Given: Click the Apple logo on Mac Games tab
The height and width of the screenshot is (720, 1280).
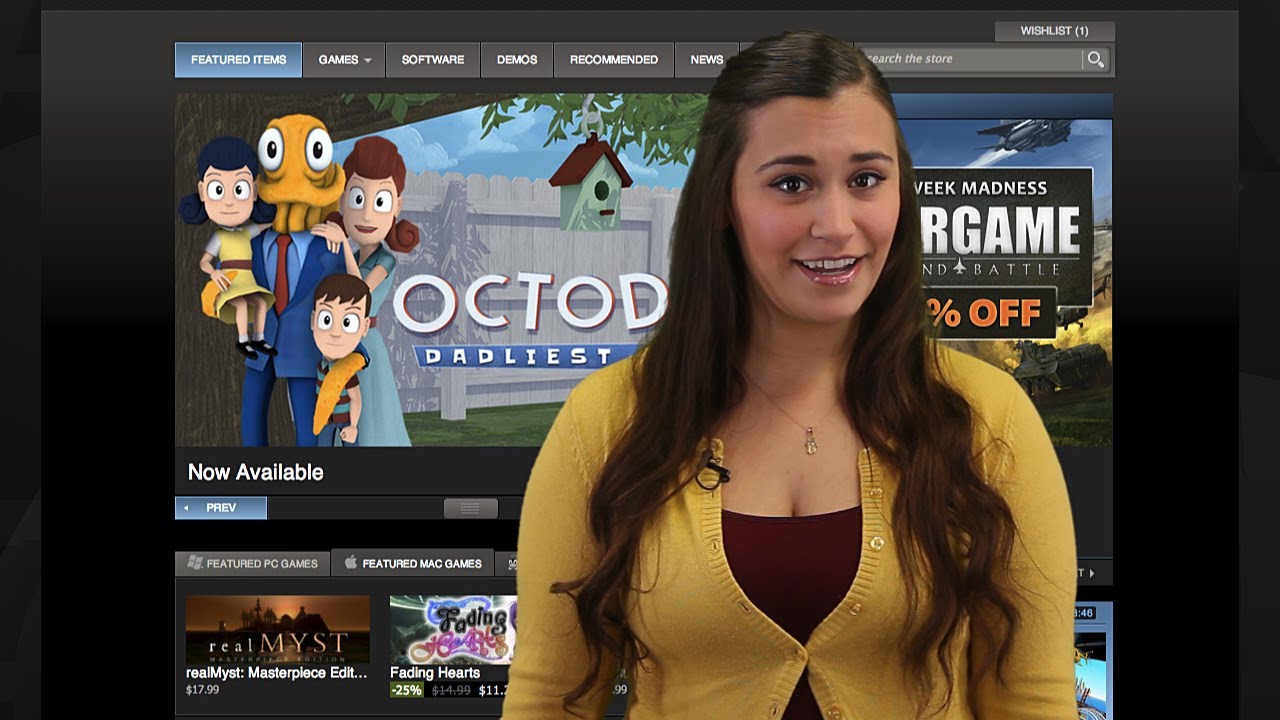Looking at the screenshot, I should pyautogui.click(x=351, y=562).
